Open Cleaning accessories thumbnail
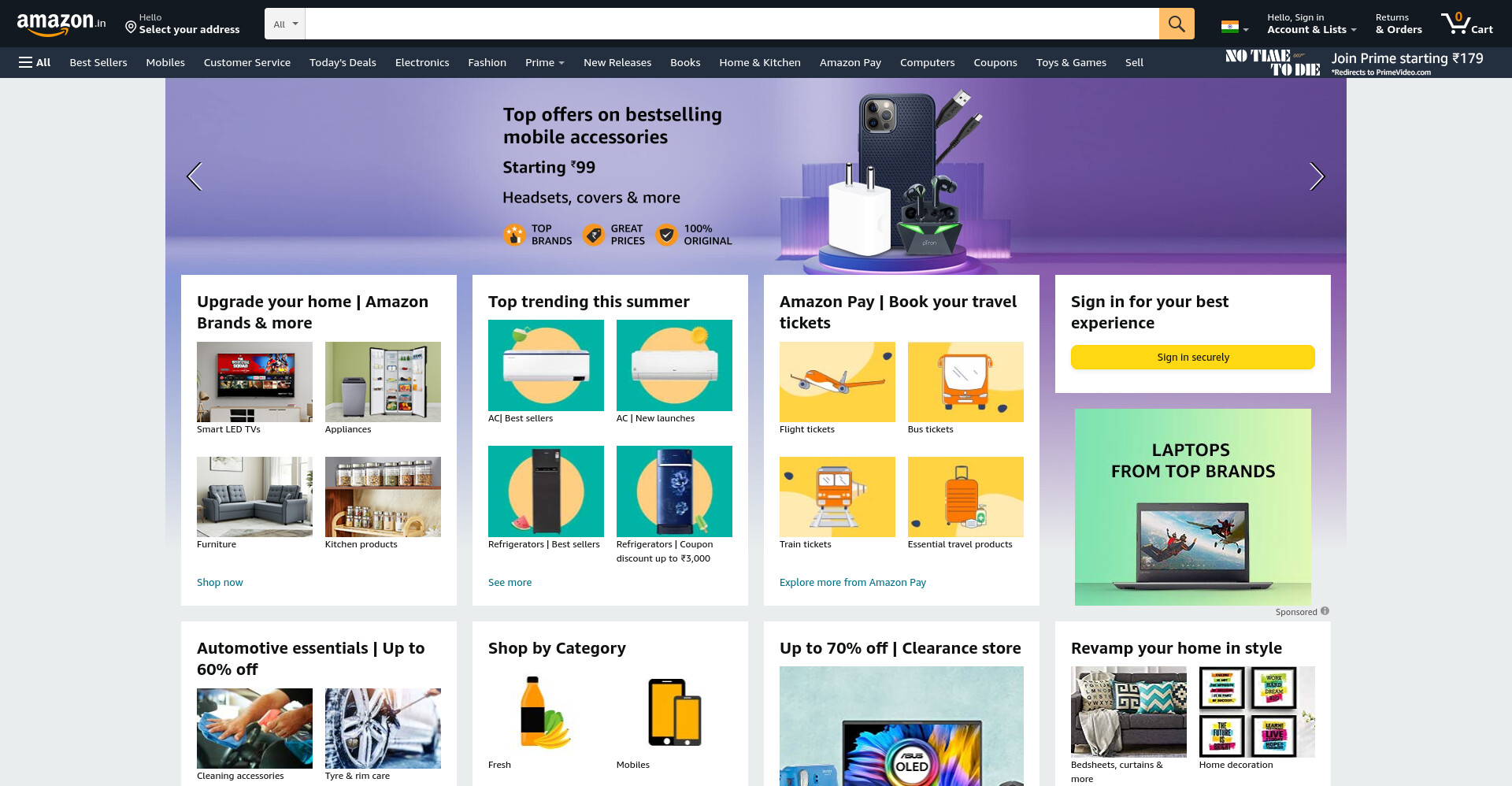 pos(254,729)
